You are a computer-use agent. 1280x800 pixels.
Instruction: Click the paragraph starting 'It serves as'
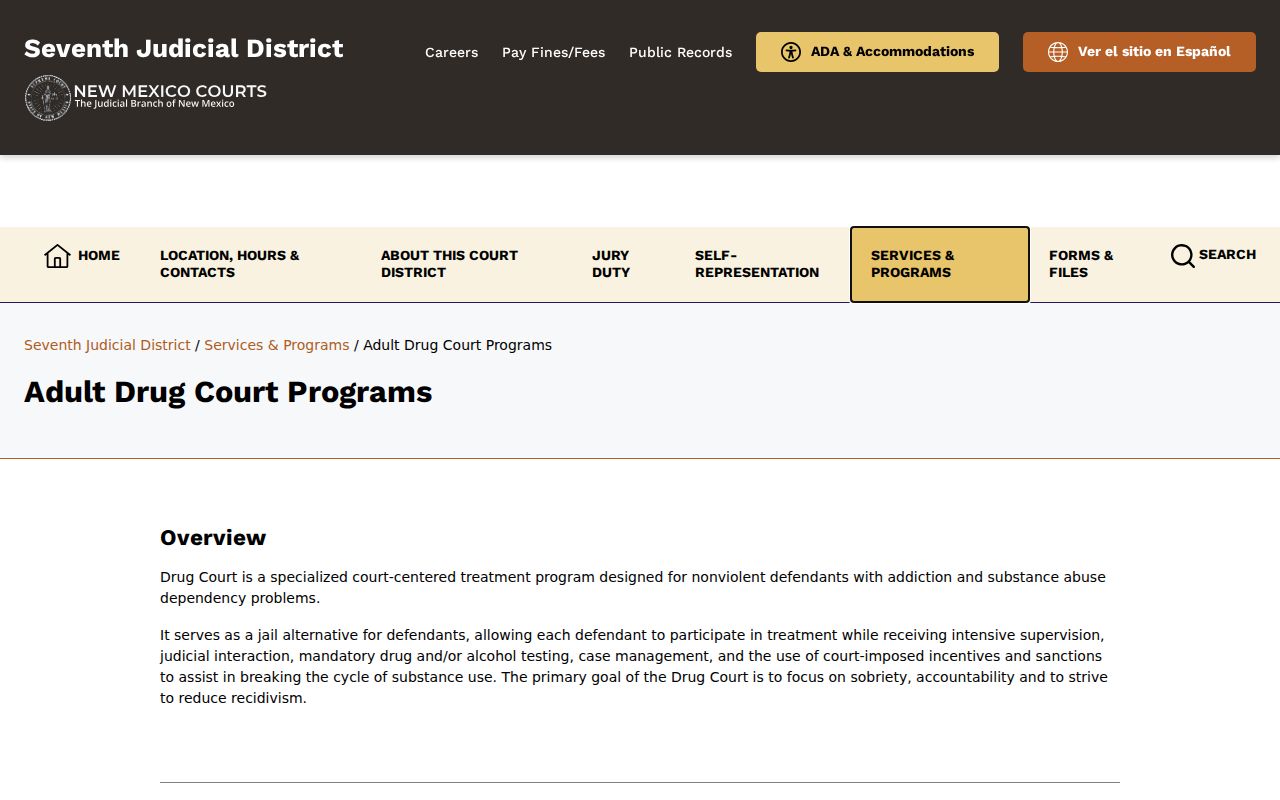(634, 667)
